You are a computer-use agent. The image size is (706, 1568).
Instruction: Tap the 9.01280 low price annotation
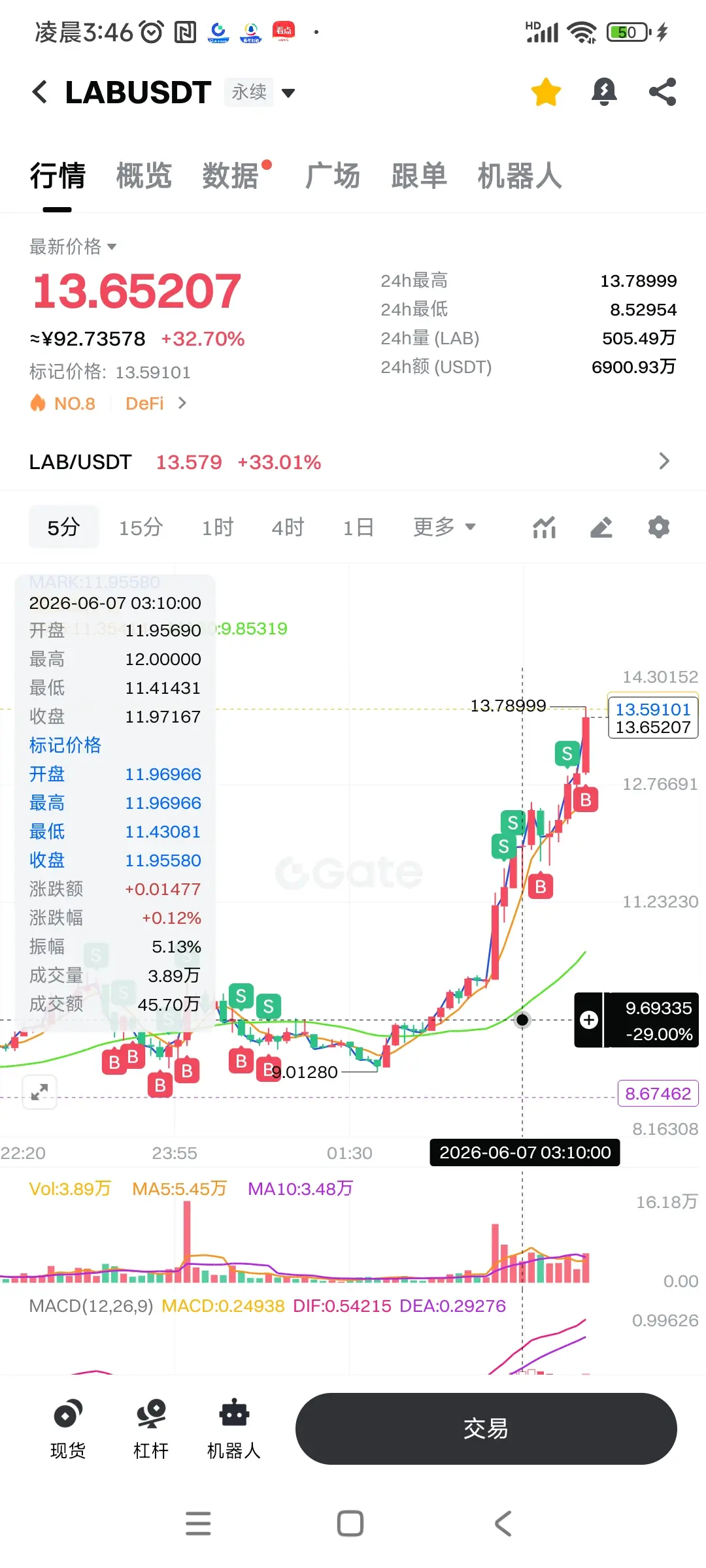[x=305, y=1072]
